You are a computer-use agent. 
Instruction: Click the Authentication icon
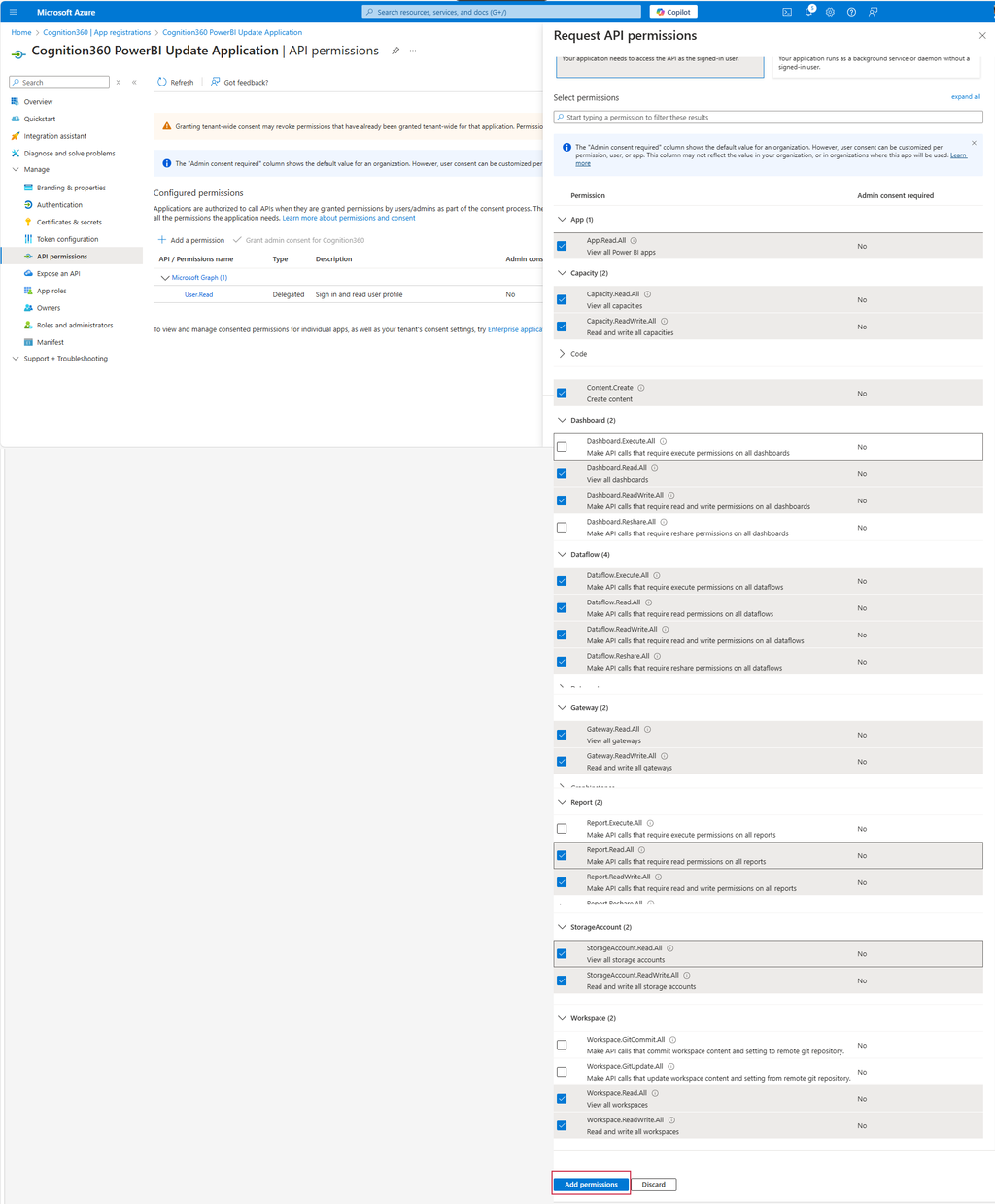click(28, 205)
